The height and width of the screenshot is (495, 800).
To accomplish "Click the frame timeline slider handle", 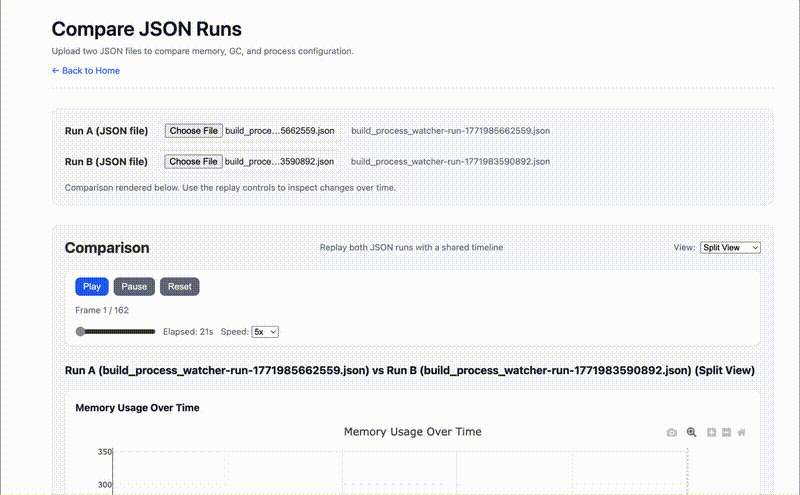I will (x=80, y=332).
